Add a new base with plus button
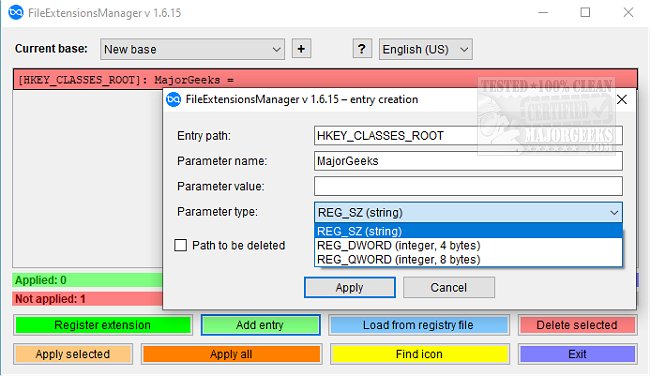The width and height of the screenshot is (650, 376). pos(301,49)
